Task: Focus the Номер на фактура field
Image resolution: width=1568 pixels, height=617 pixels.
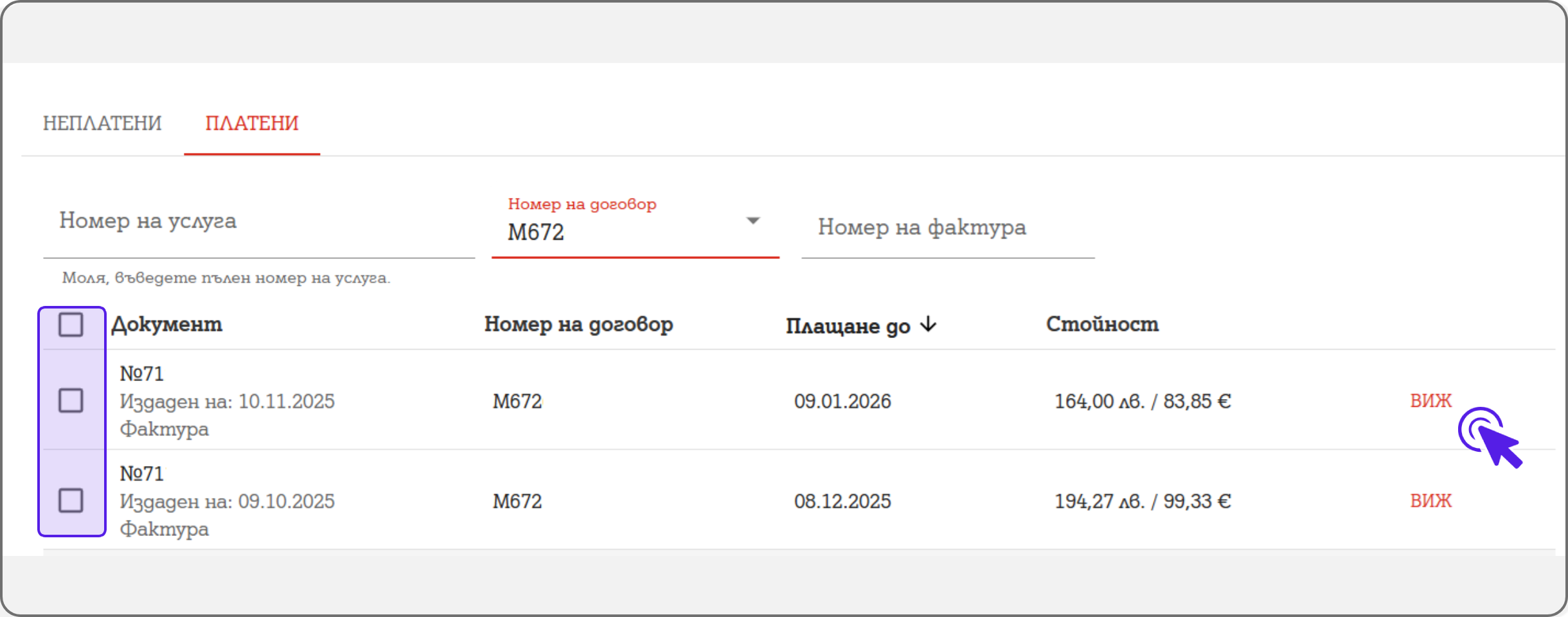Action: click(x=947, y=228)
